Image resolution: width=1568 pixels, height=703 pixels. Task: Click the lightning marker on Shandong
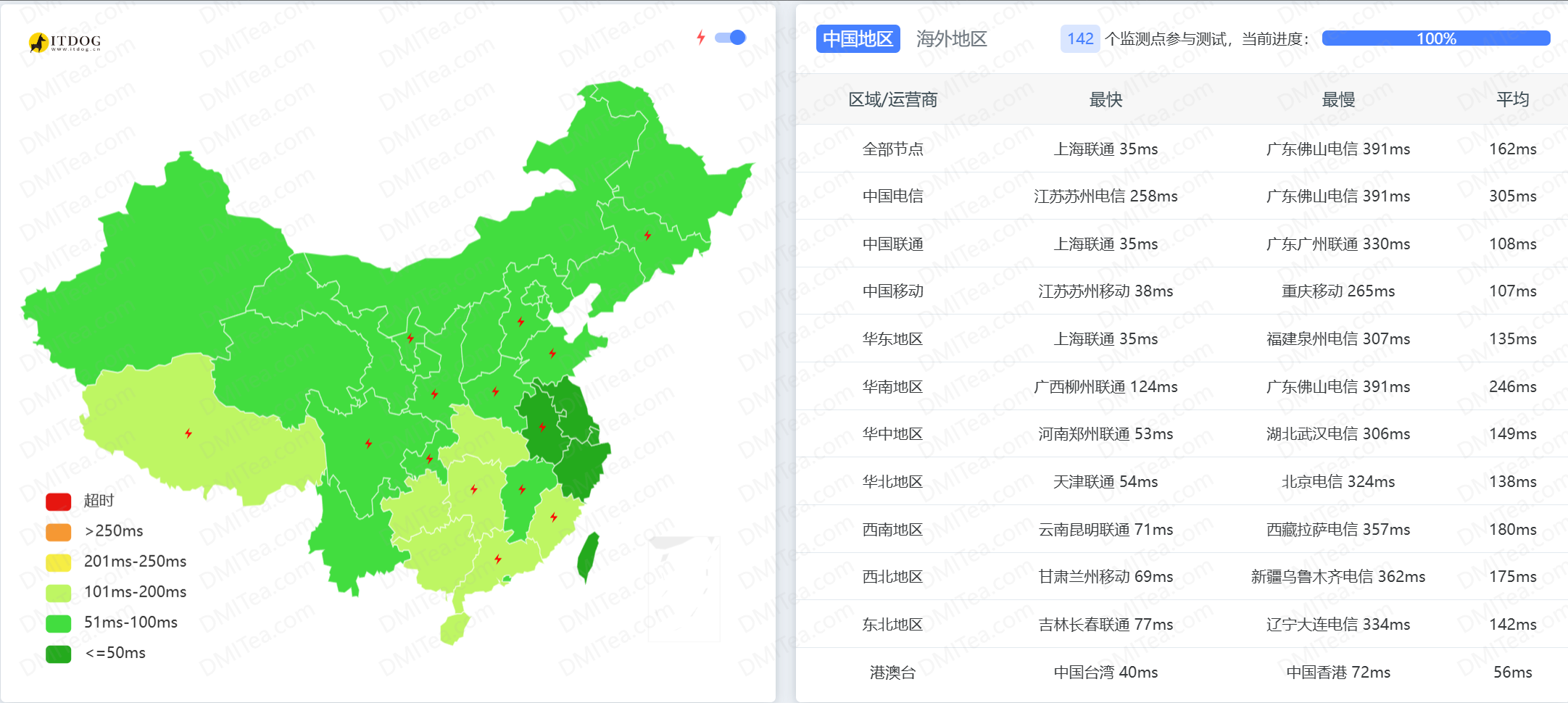point(552,353)
